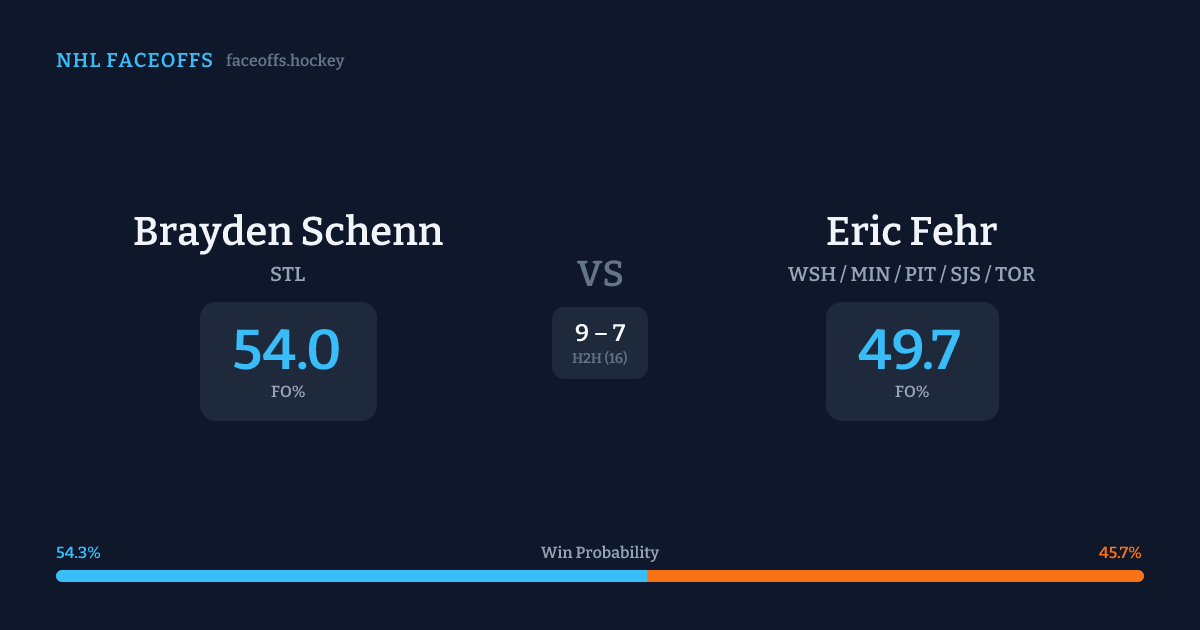Click the NHL FACEOFFS site title
The image size is (1200, 630).
coord(134,61)
